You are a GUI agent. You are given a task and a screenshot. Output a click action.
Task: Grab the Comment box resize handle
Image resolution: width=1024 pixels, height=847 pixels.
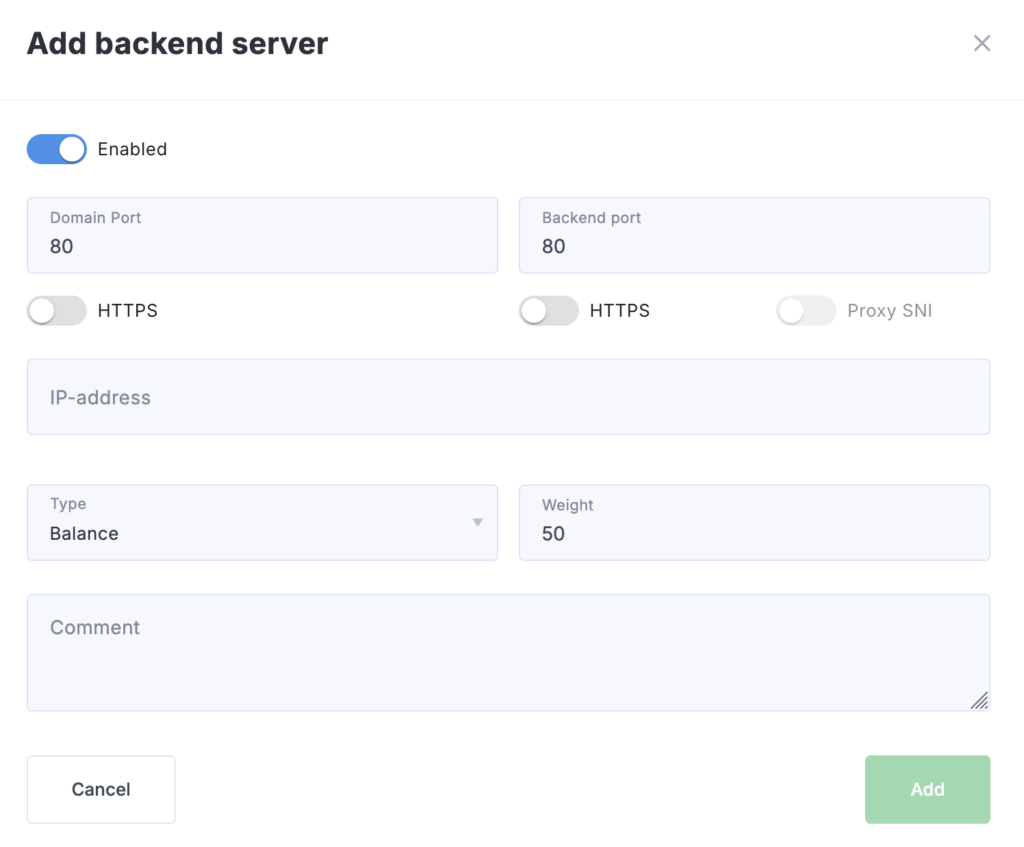tap(979, 700)
